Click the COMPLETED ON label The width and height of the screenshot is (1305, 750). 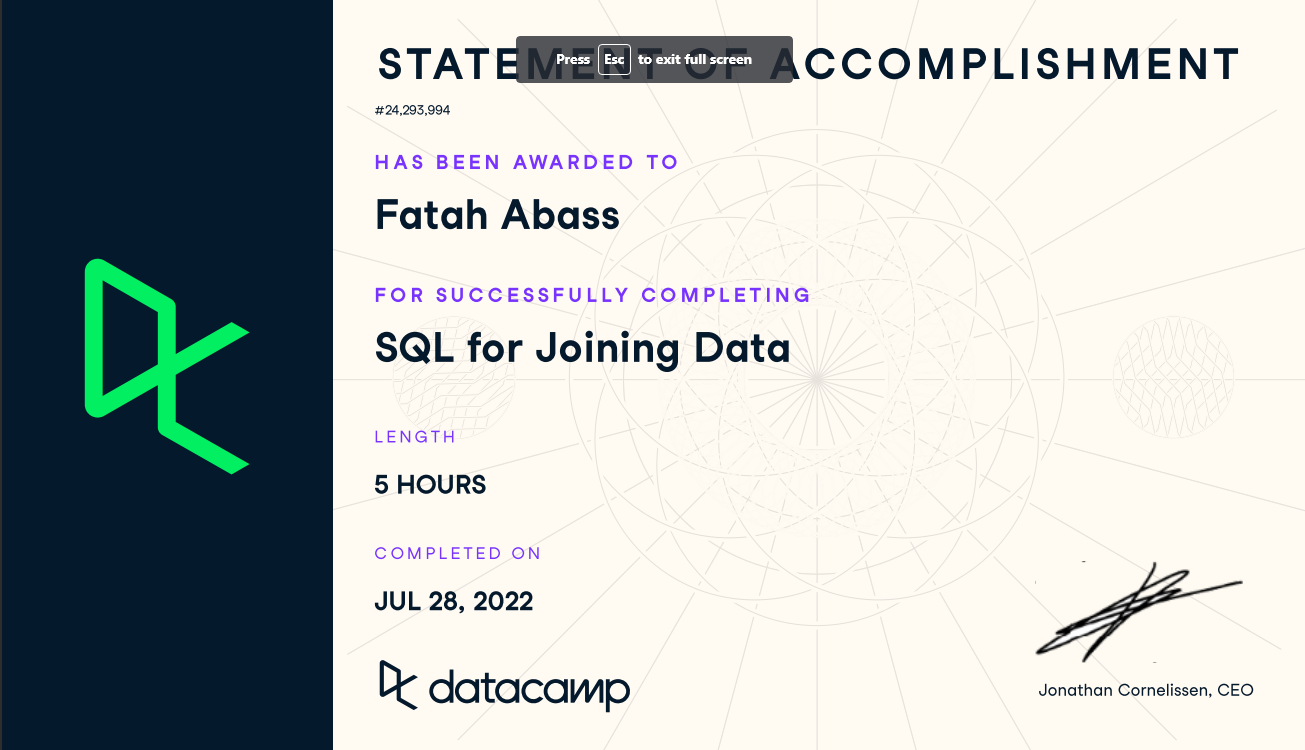(458, 553)
